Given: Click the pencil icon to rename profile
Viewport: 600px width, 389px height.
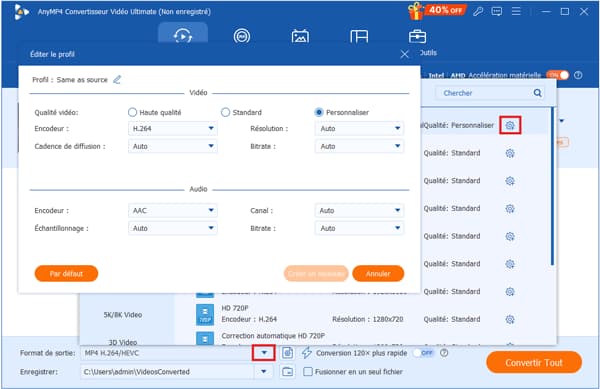Looking at the screenshot, I should pyautogui.click(x=117, y=80).
